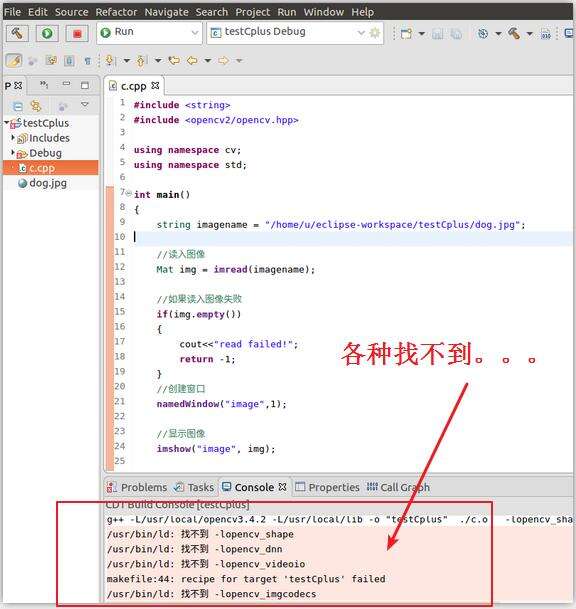This screenshot has height=609, width=576.
Task: Click Next Annotation arrow icon
Action: pyautogui.click(x=110, y=60)
